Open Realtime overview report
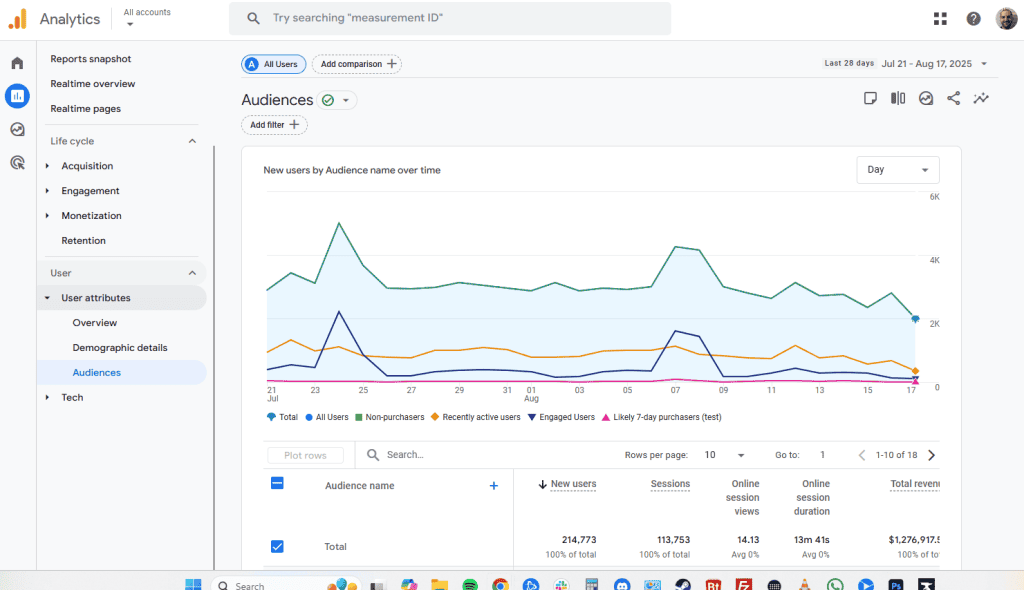1024x590 pixels. click(x=92, y=84)
